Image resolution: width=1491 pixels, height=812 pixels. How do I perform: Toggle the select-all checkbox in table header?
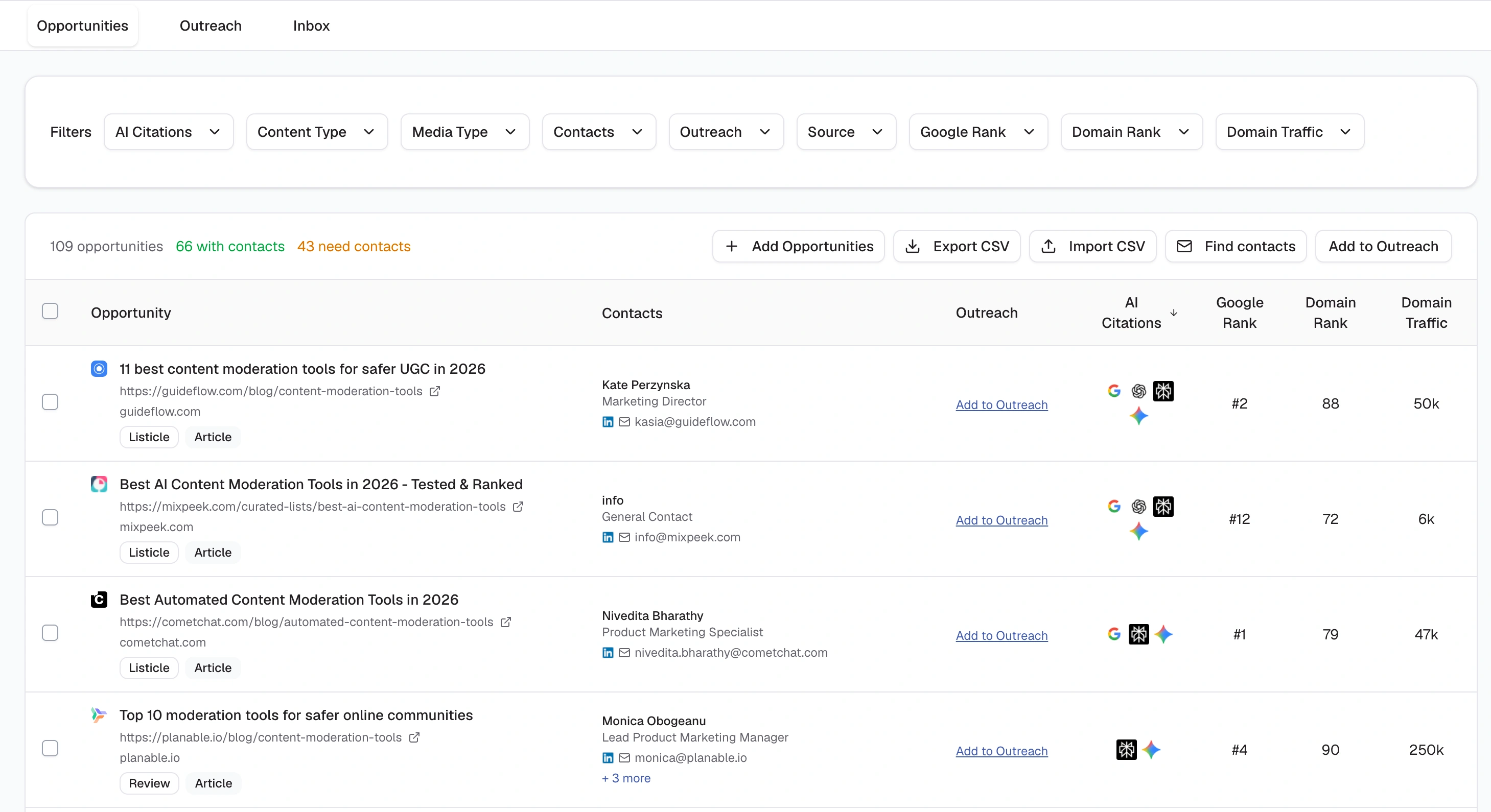tap(51, 311)
